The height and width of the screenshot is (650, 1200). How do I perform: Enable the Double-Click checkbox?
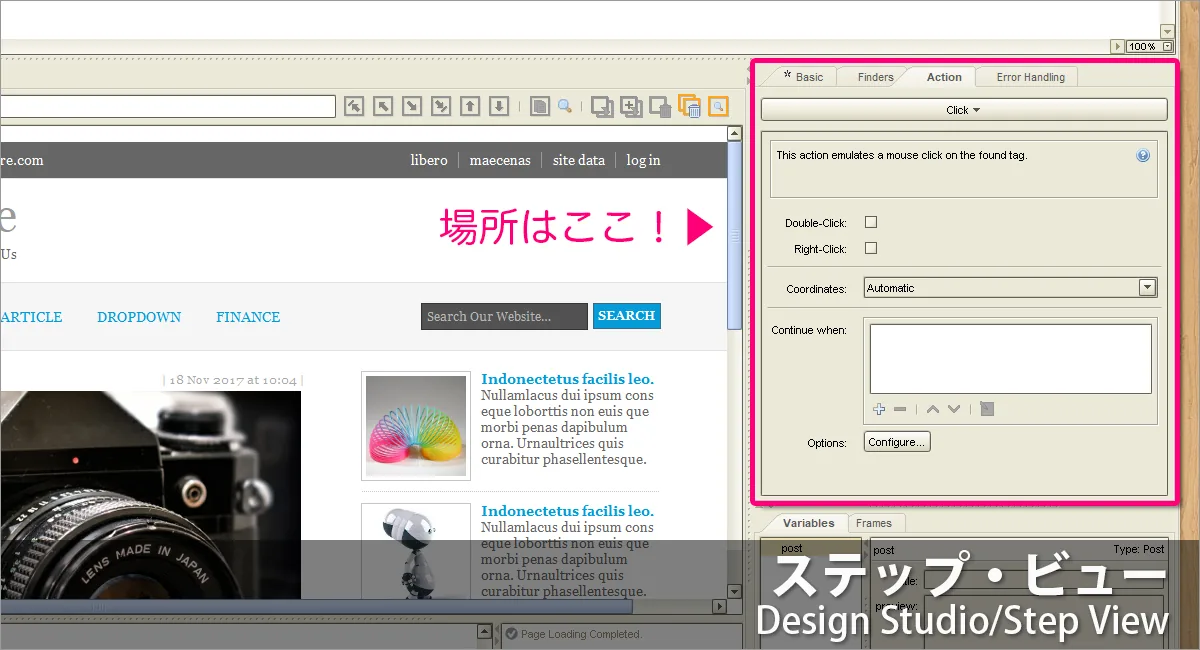click(x=871, y=222)
